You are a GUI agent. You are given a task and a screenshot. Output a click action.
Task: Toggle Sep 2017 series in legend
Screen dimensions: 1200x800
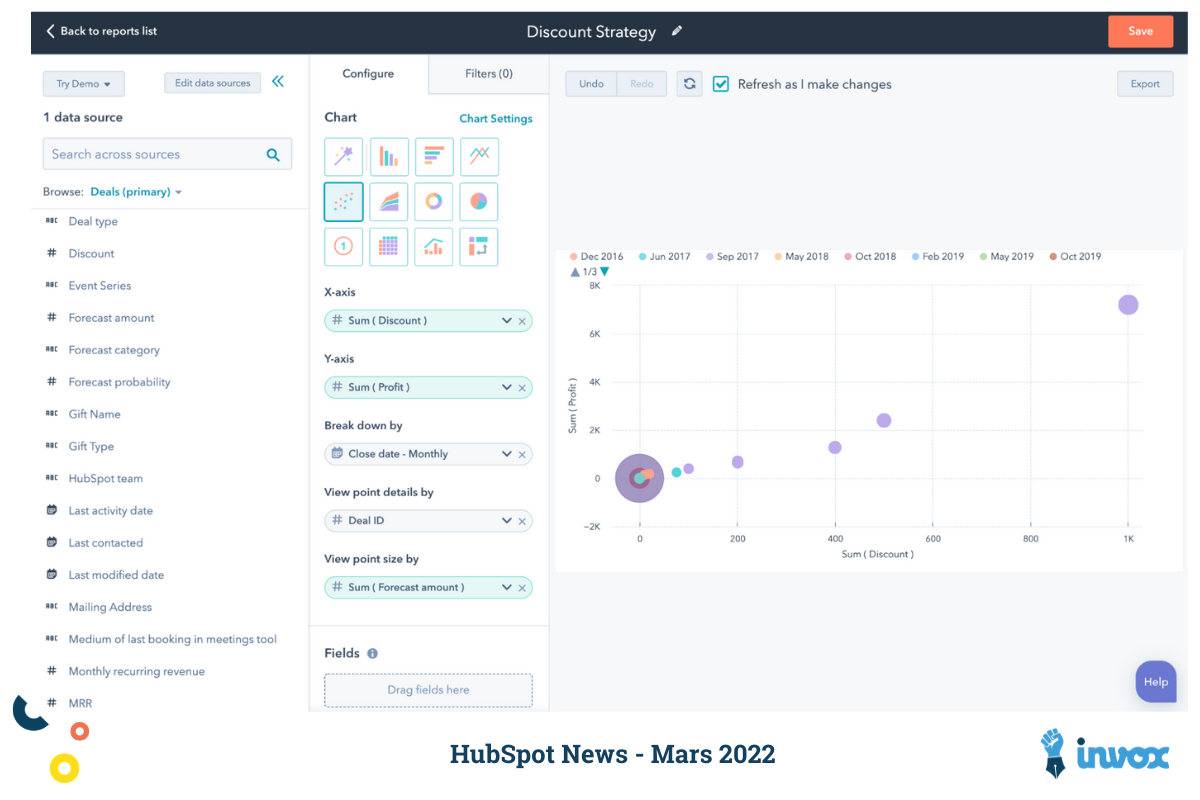733,257
